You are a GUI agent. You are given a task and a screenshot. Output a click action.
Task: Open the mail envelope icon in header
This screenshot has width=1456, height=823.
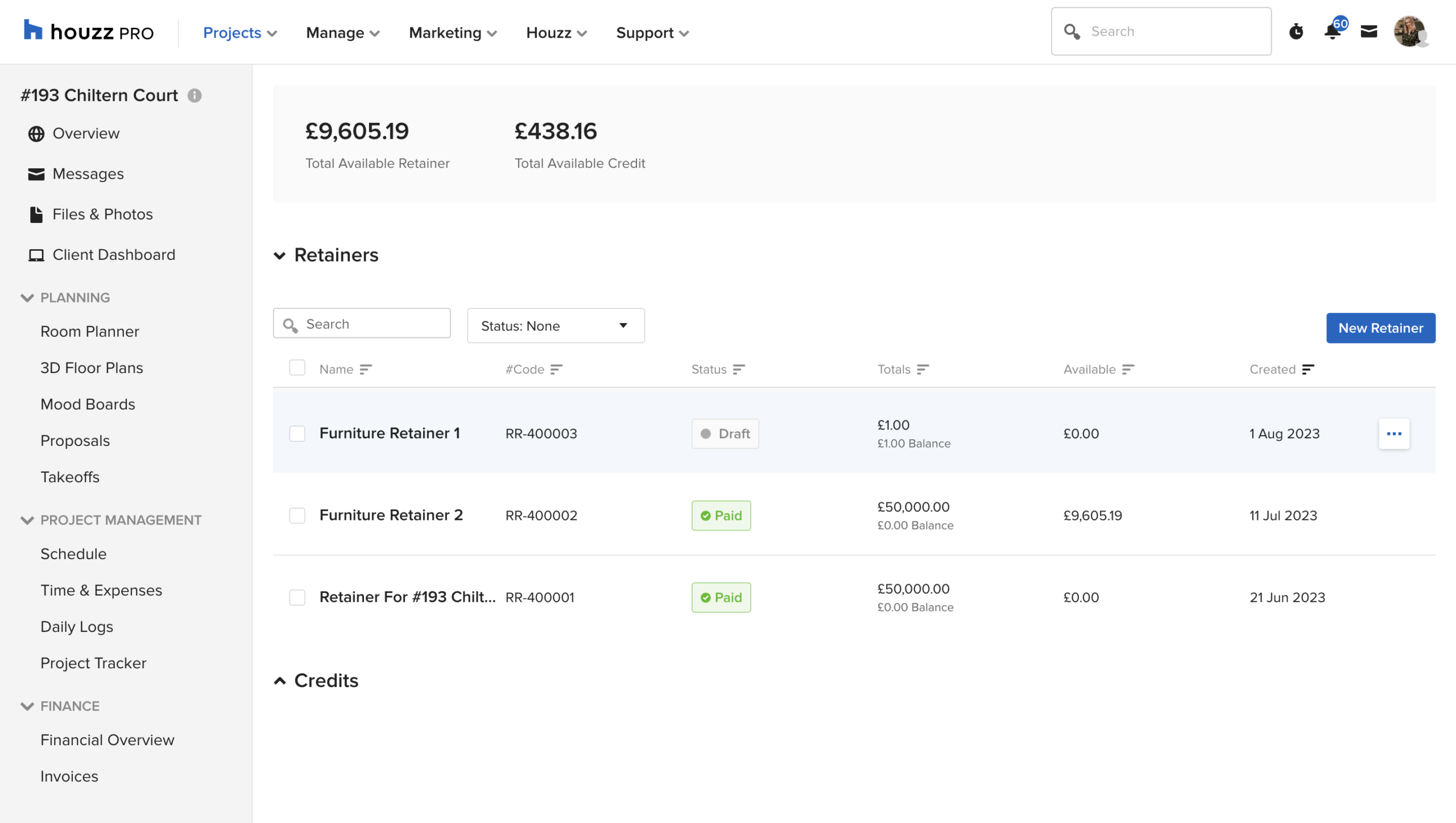(x=1368, y=31)
